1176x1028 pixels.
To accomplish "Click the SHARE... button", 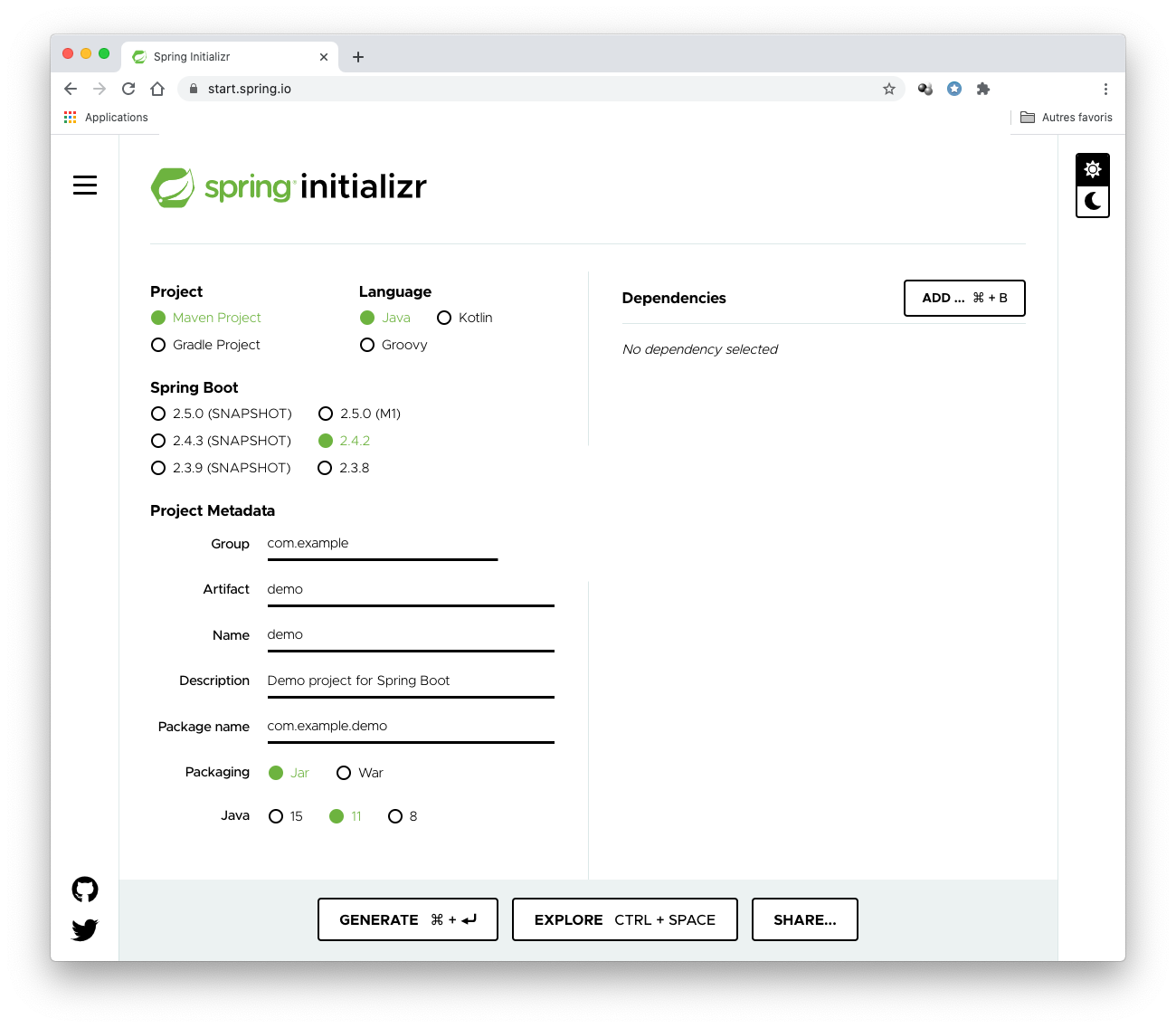I will [805, 919].
